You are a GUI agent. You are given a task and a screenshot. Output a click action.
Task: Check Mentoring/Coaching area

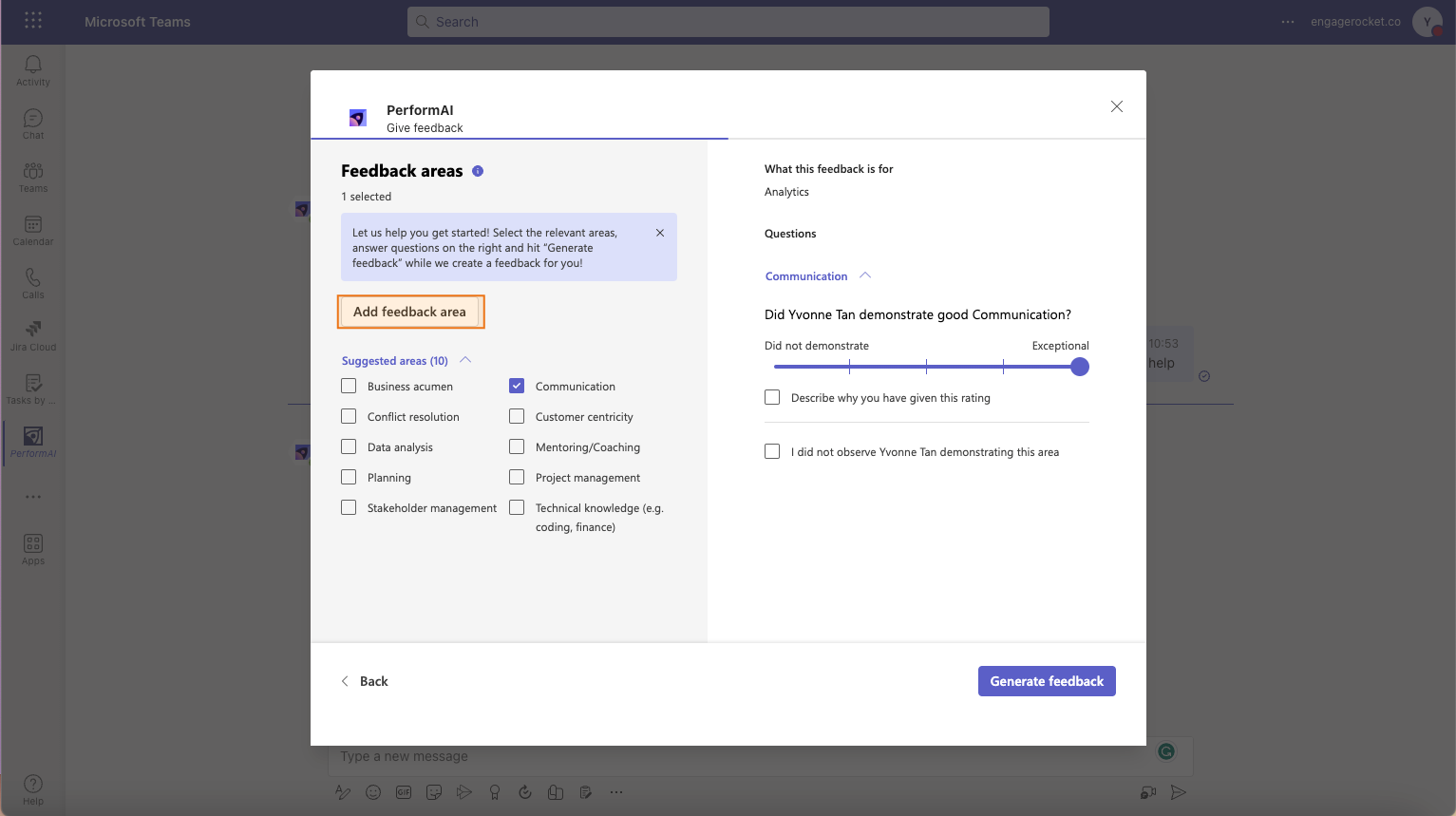click(517, 446)
